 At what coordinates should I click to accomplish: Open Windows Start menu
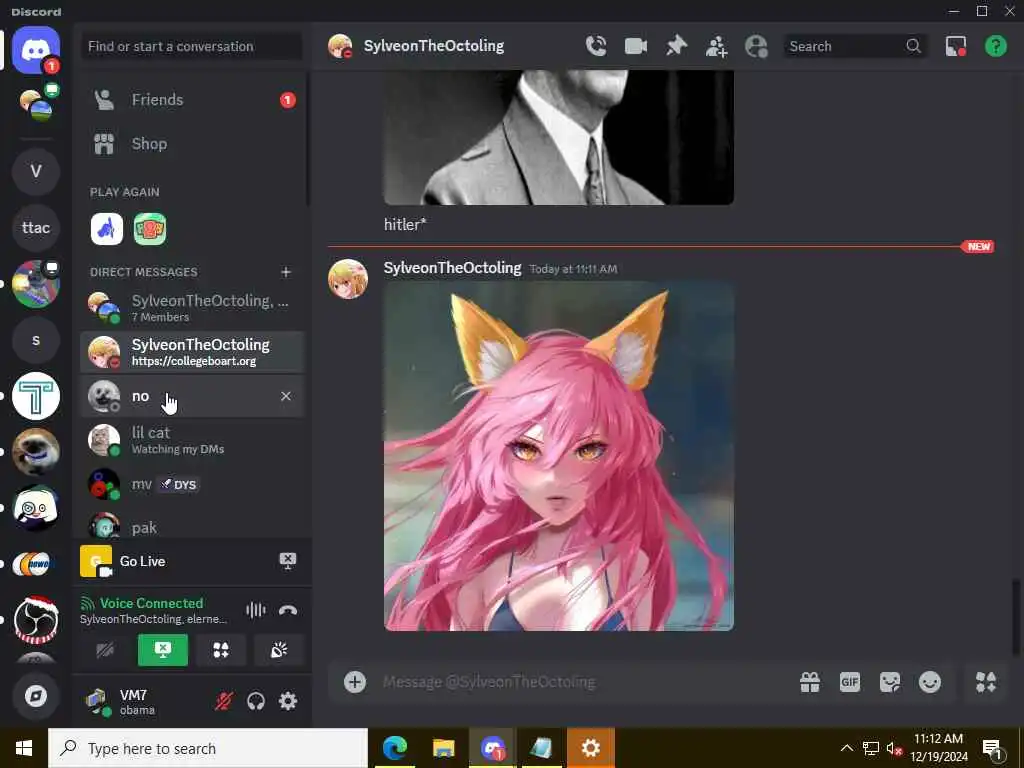[x=24, y=748]
